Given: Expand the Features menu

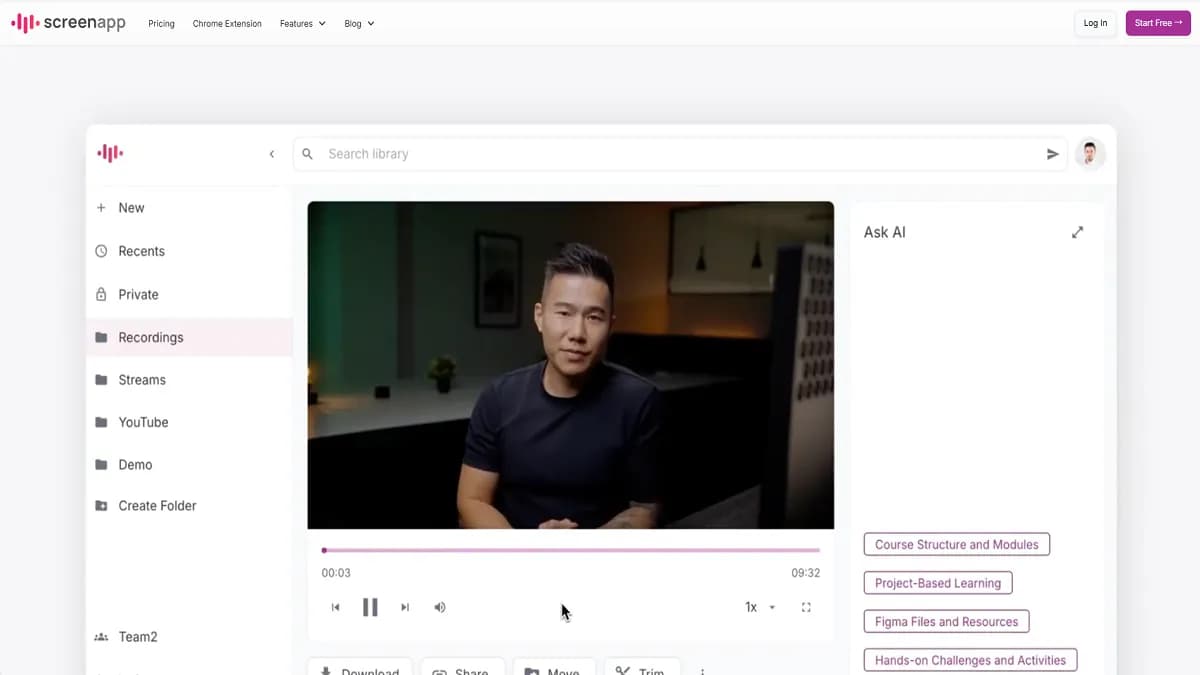Looking at the screenshot, I should tap(302, 23).
